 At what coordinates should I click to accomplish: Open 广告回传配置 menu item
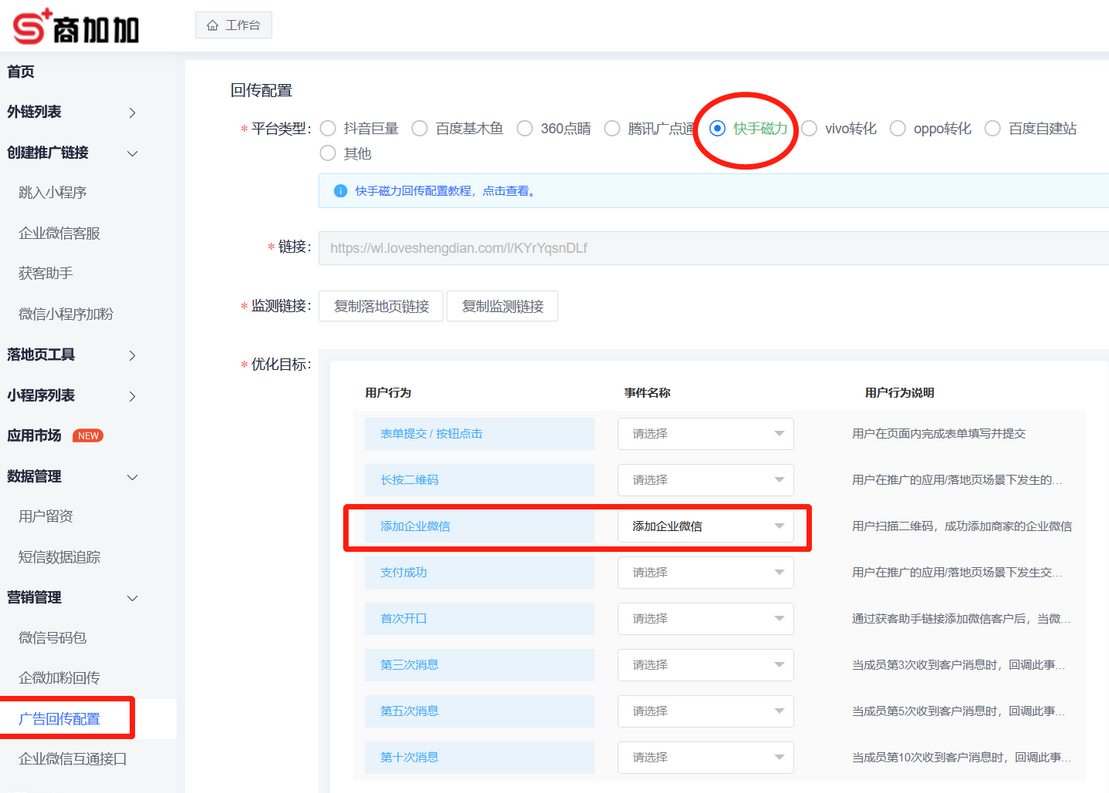[x=59, y=719]
